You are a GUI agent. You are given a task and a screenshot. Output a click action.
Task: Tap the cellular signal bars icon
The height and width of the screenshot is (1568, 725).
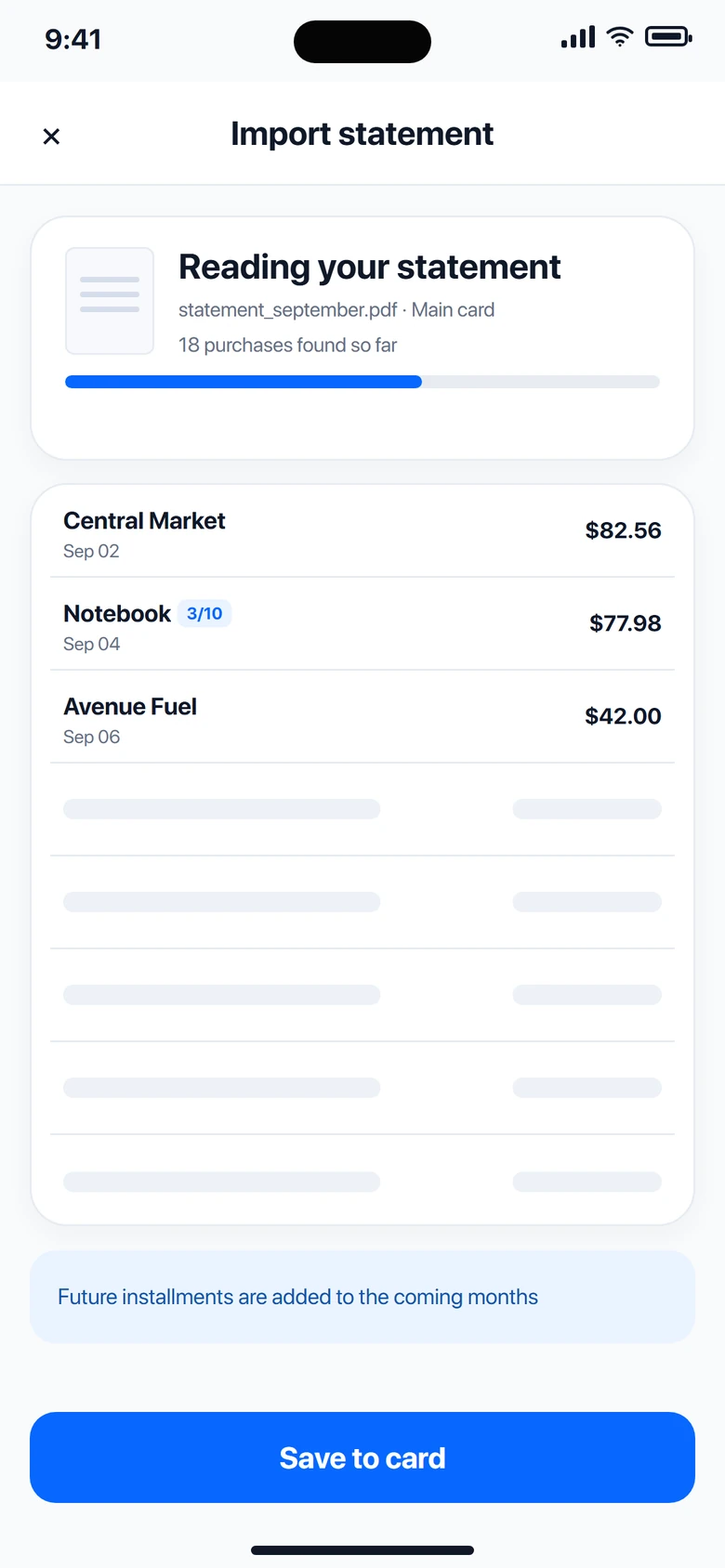[578, 37]
